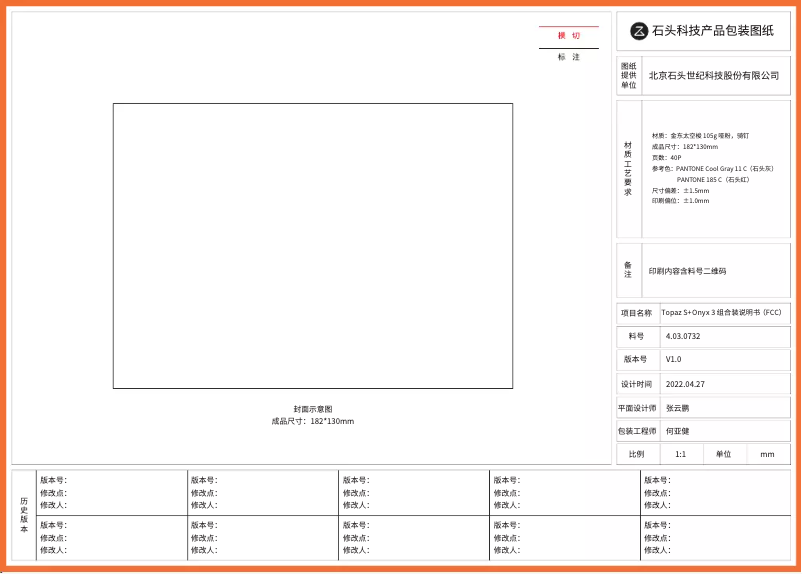802x574 pixels.
Task: Click the unit value mm
Action: [767, 454]
